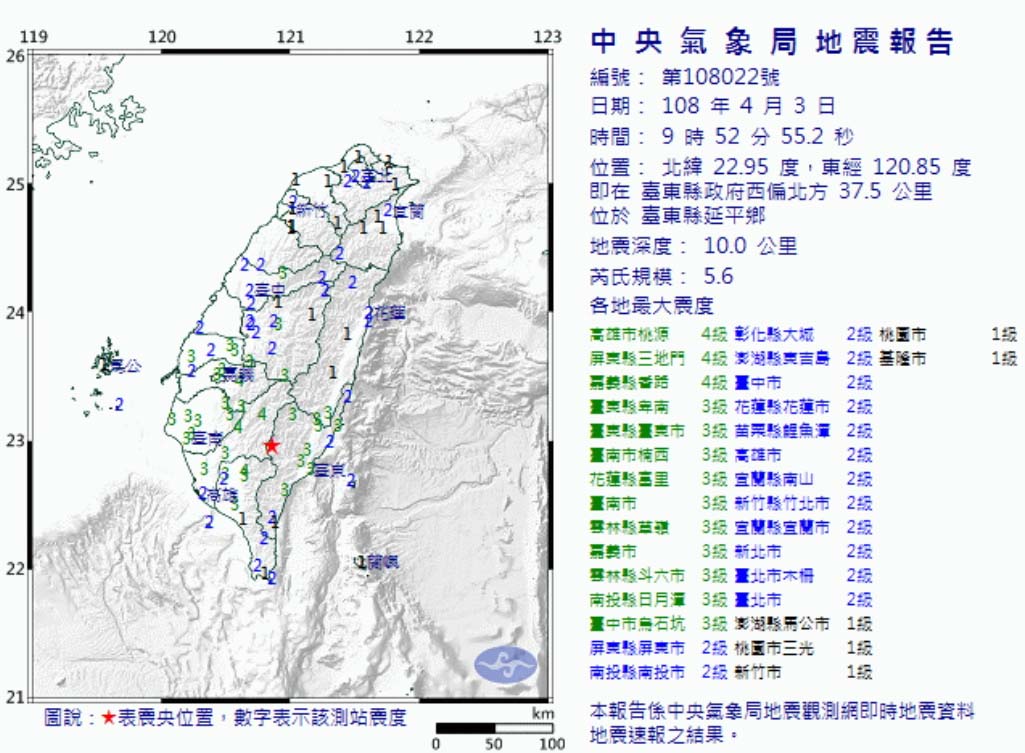
Task: Click the 花蓮縣富里 3級 entry
Action: (658, 479)
